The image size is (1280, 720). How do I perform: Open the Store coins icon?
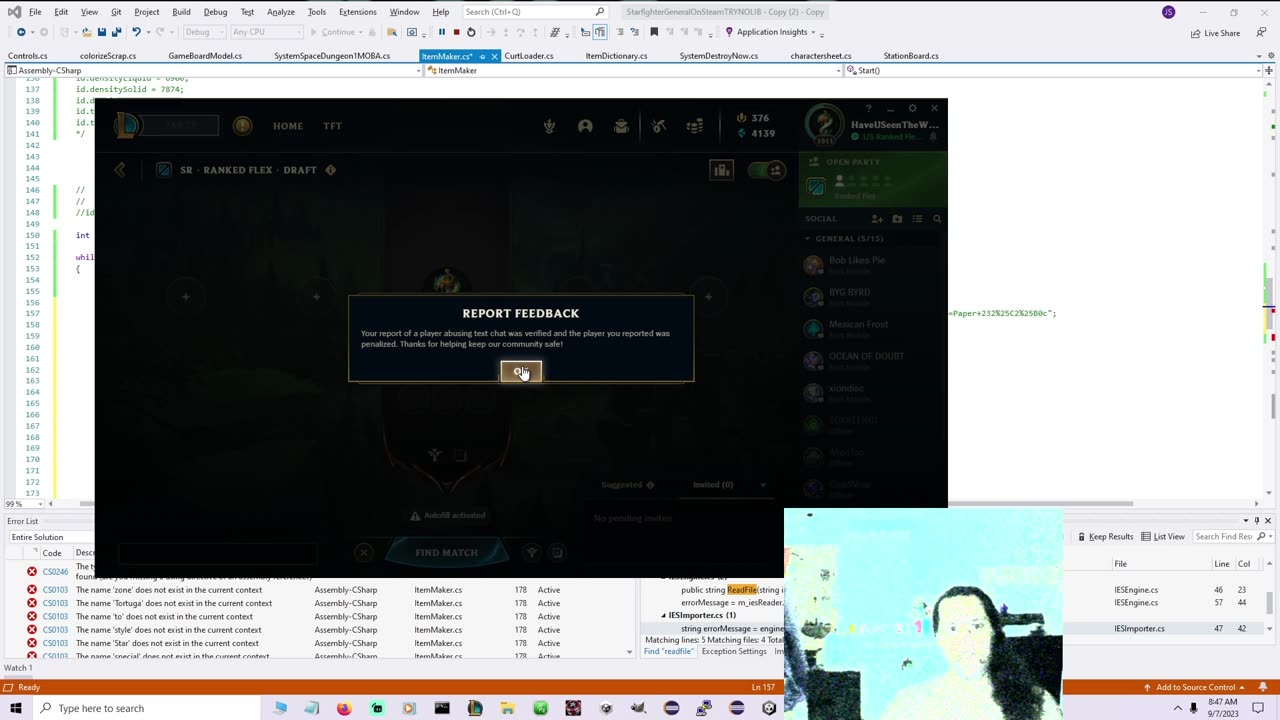coord(695,126)
